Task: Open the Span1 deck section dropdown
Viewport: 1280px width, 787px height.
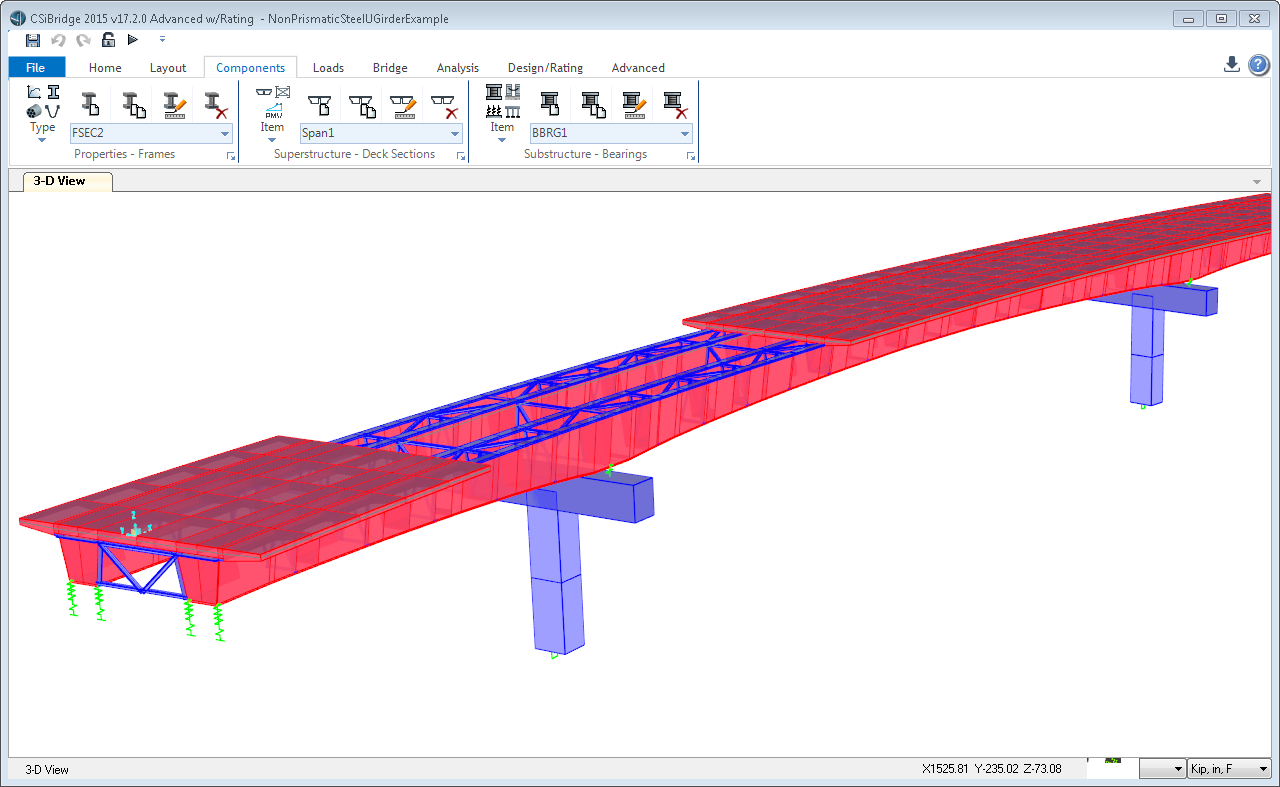Action: 455,134
